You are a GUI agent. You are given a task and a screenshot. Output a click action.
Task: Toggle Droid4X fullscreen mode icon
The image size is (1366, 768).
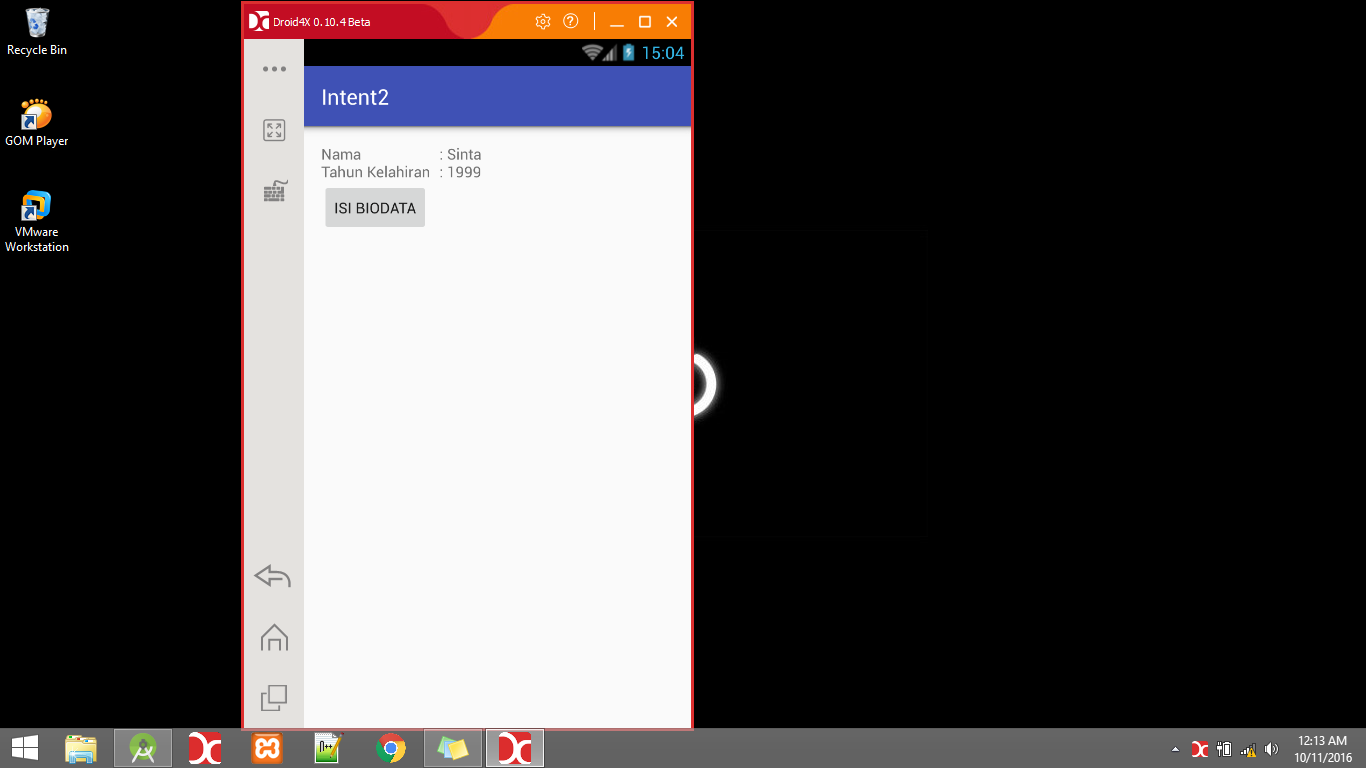(x=274, y=130)
